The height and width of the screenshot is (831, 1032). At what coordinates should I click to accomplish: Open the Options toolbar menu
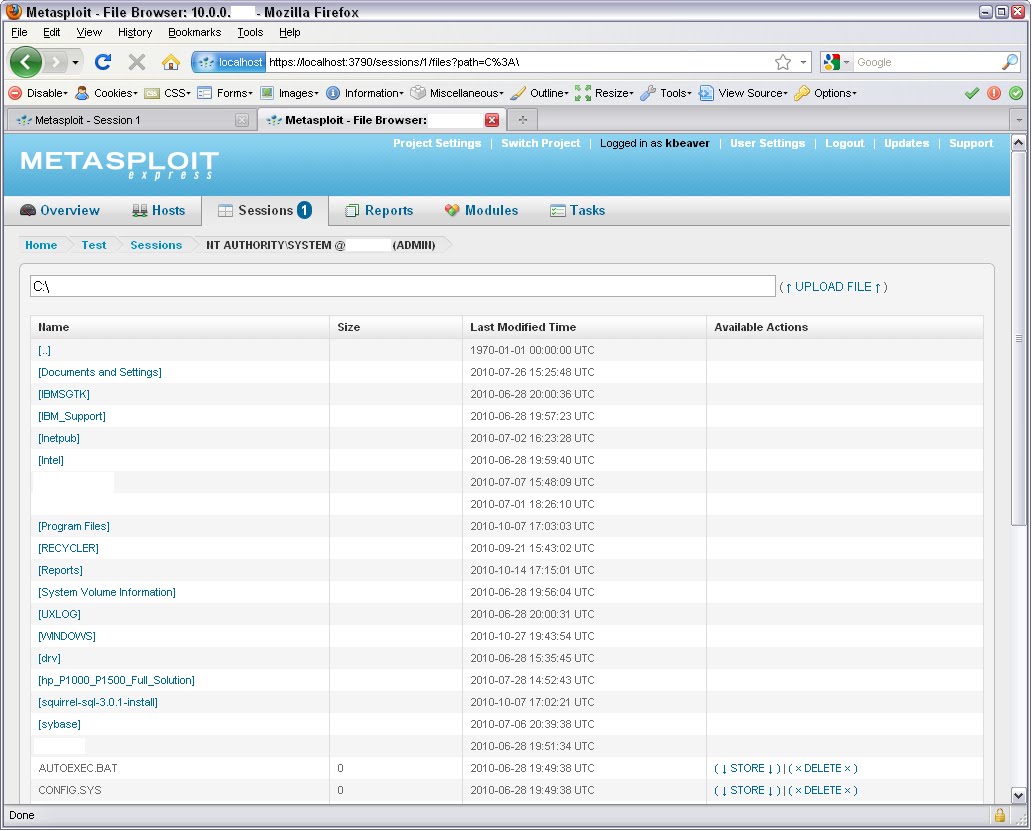pyautogui.click(x=825, y=93)
